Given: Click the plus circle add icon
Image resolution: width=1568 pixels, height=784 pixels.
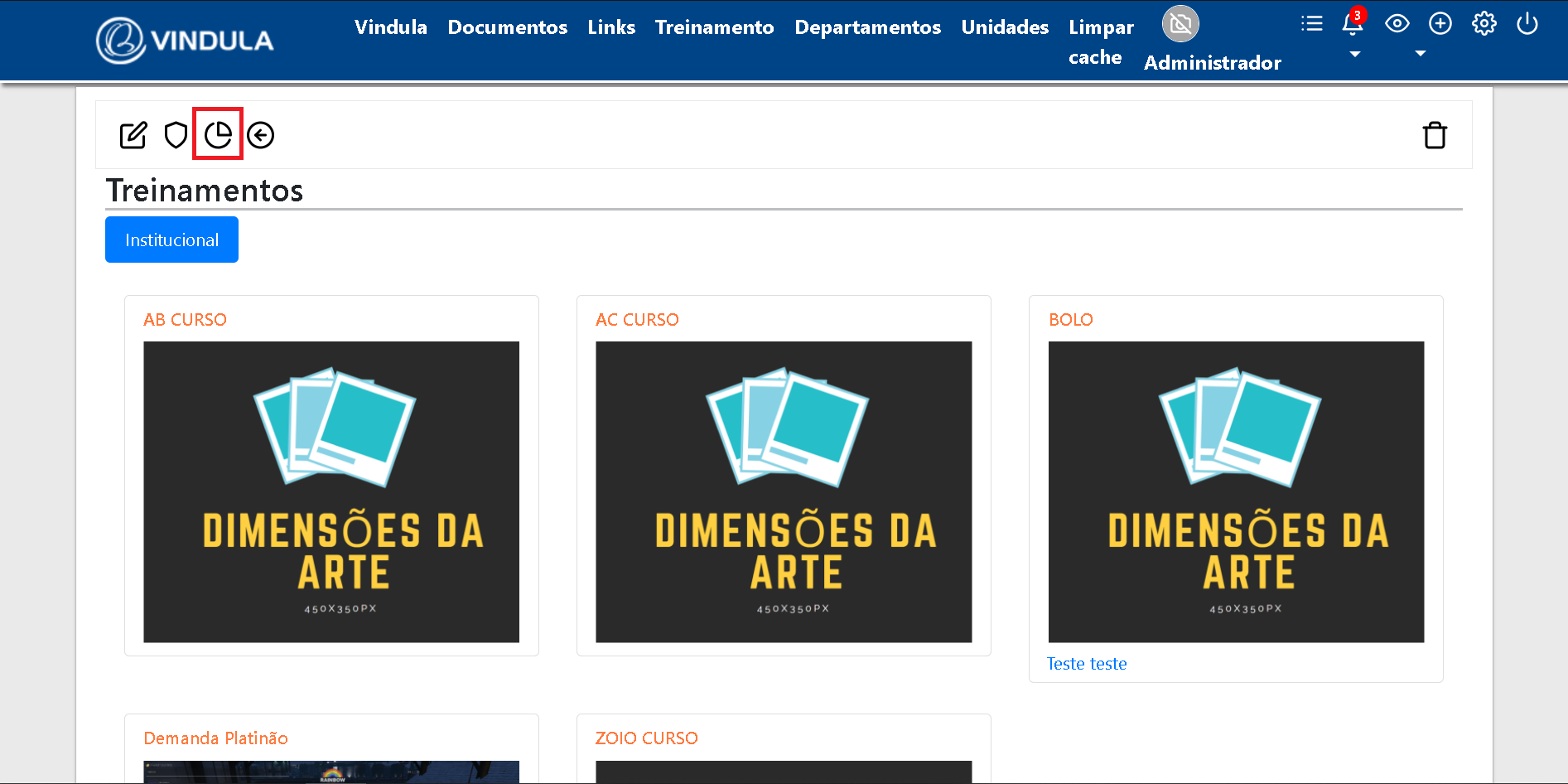Looking at the screenshot, I should coord(1440,24).
